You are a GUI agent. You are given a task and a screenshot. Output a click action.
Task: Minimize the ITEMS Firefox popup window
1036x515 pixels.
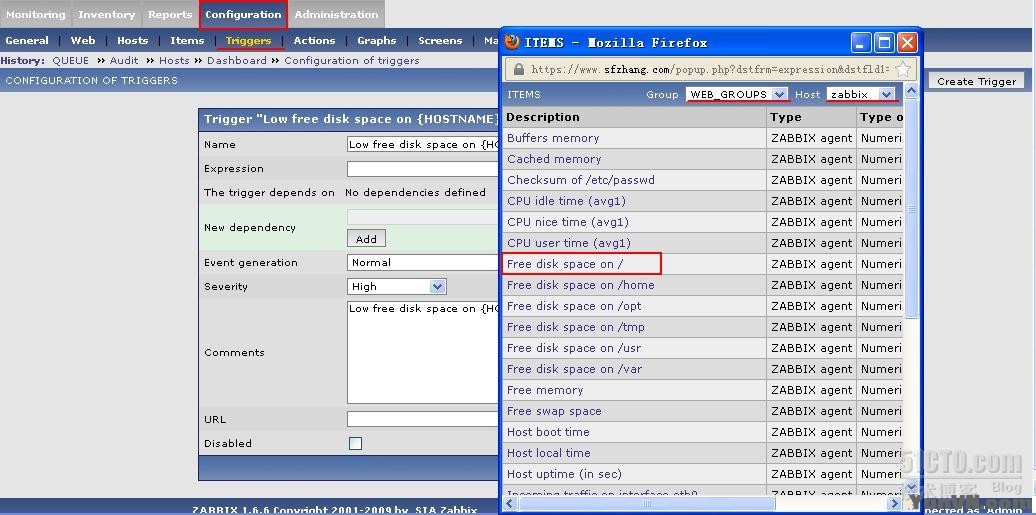pos(861,43)
